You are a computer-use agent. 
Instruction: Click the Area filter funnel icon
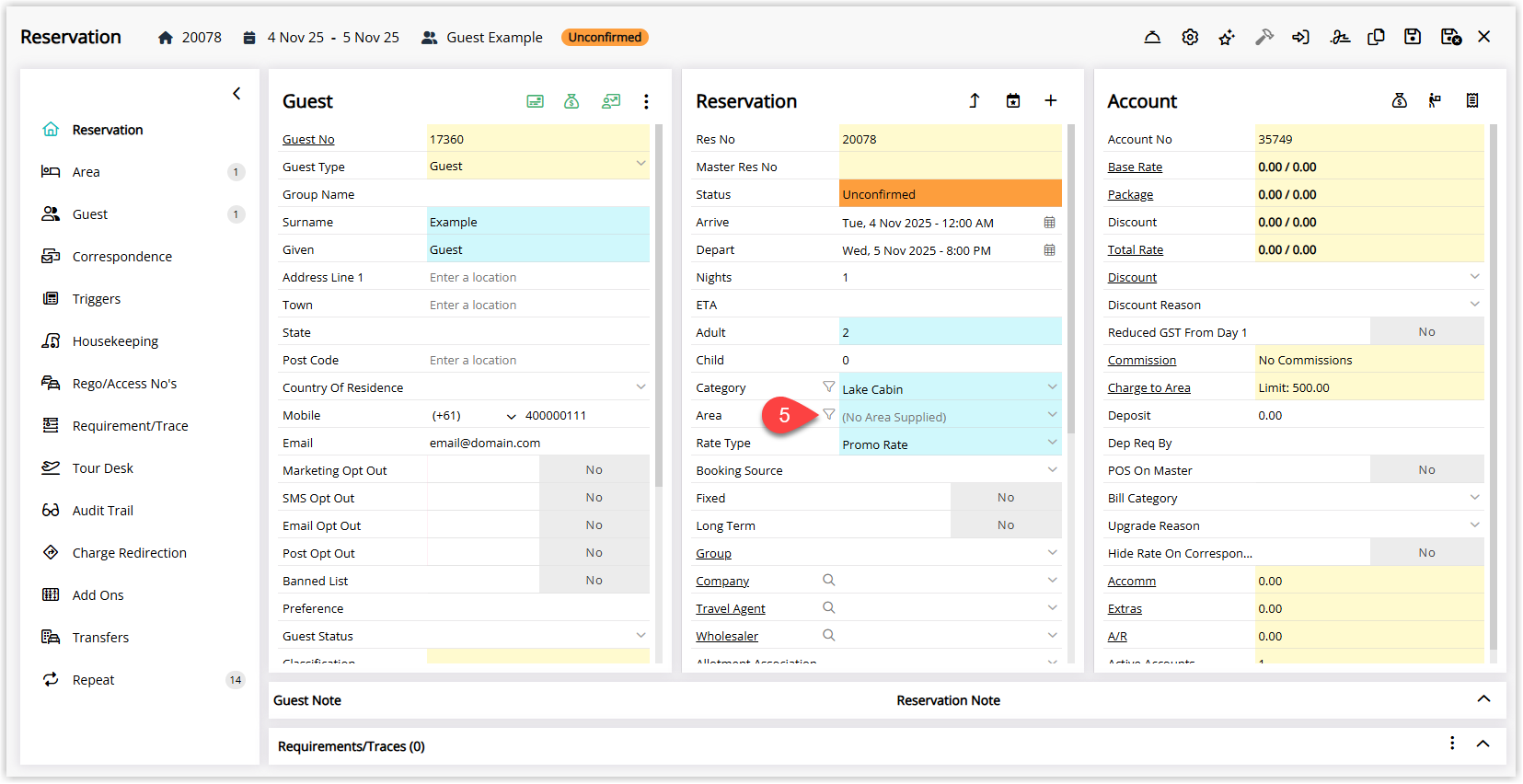click(x=828, y=414)
